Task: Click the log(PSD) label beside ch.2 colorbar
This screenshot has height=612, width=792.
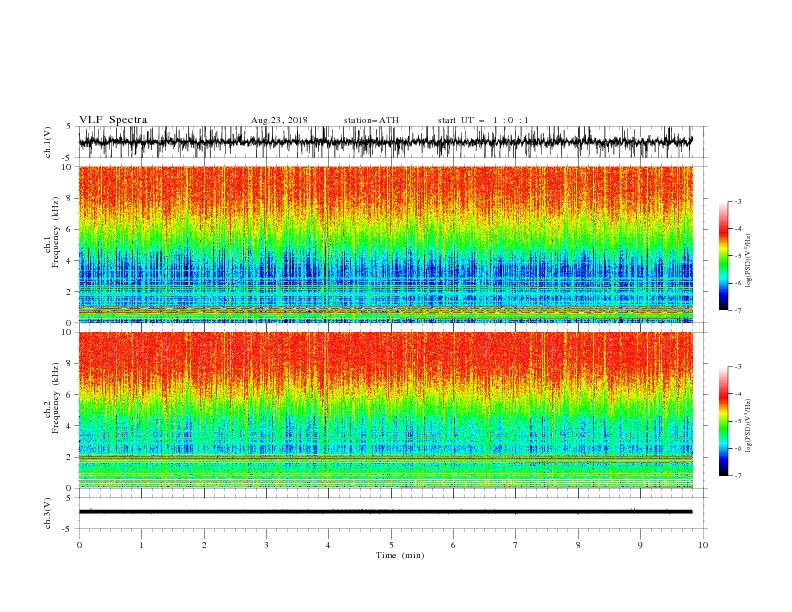Action: coord(748,426)
